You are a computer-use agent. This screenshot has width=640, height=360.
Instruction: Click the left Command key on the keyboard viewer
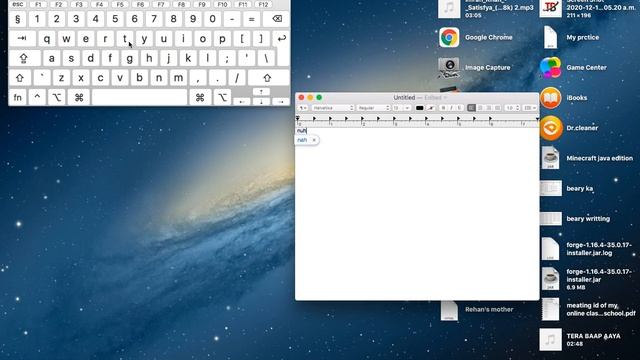[x=79, y=97]
